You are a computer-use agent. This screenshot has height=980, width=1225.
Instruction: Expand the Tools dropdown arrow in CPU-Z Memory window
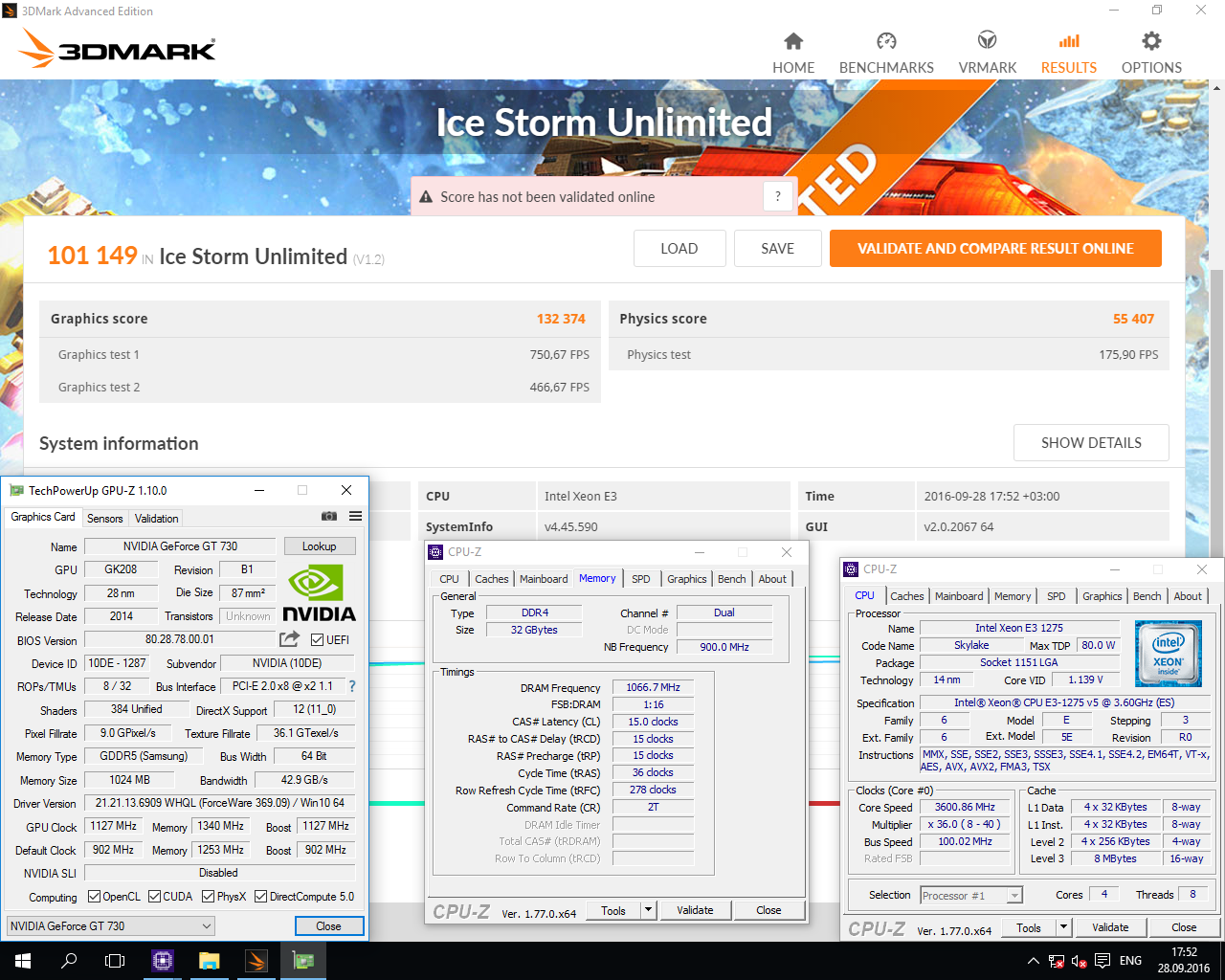(649, 910)
